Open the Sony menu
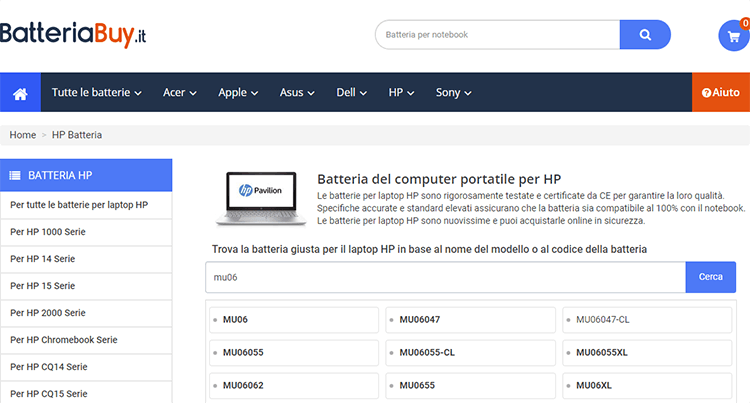Image resolution: width=750 pixels, height=403 pixels. 453,92
